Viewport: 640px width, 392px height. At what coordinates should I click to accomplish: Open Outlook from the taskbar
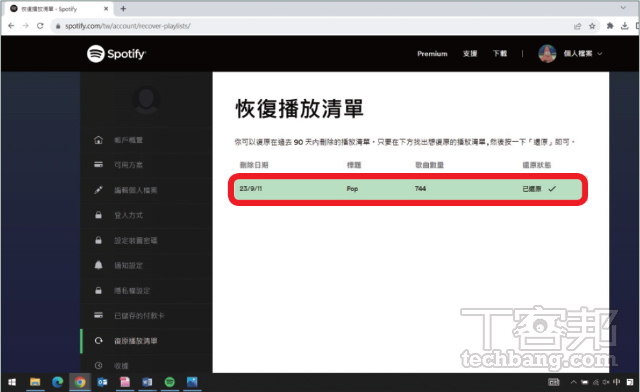point(102,382)
